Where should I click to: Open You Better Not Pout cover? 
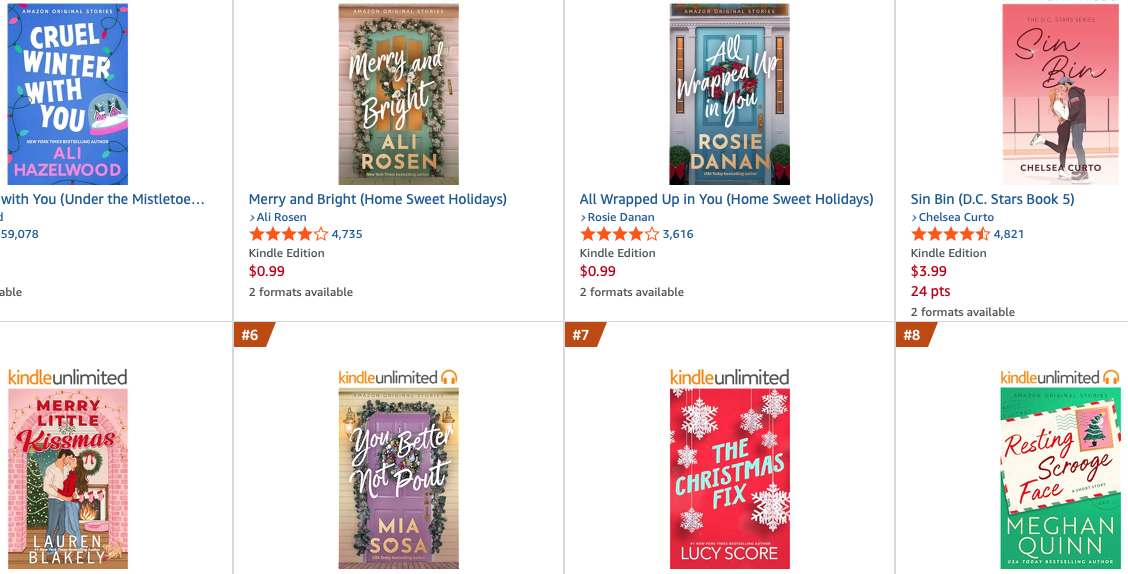[x=398, y=479]
